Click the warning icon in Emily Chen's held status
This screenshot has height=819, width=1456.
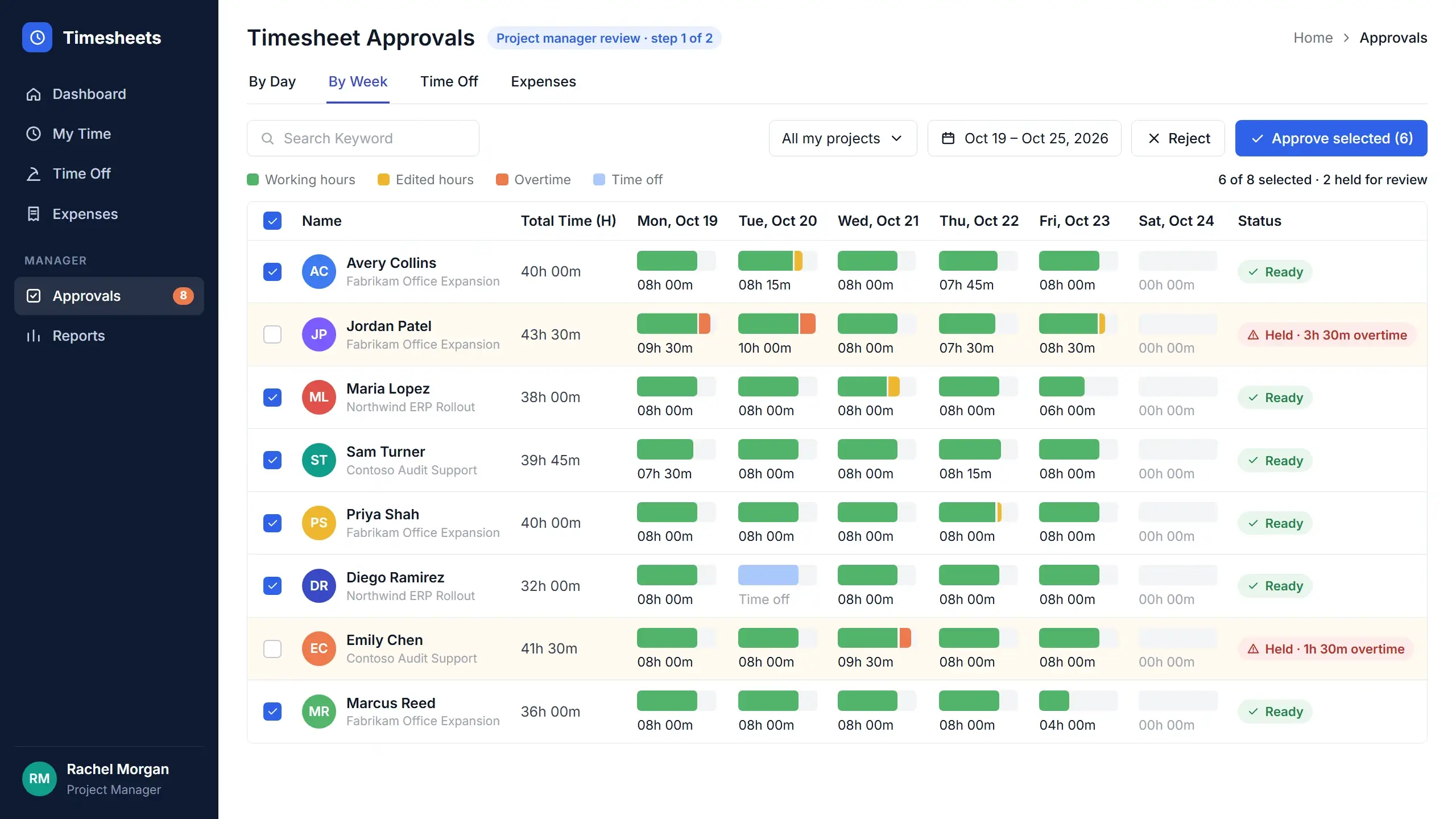1253,649
